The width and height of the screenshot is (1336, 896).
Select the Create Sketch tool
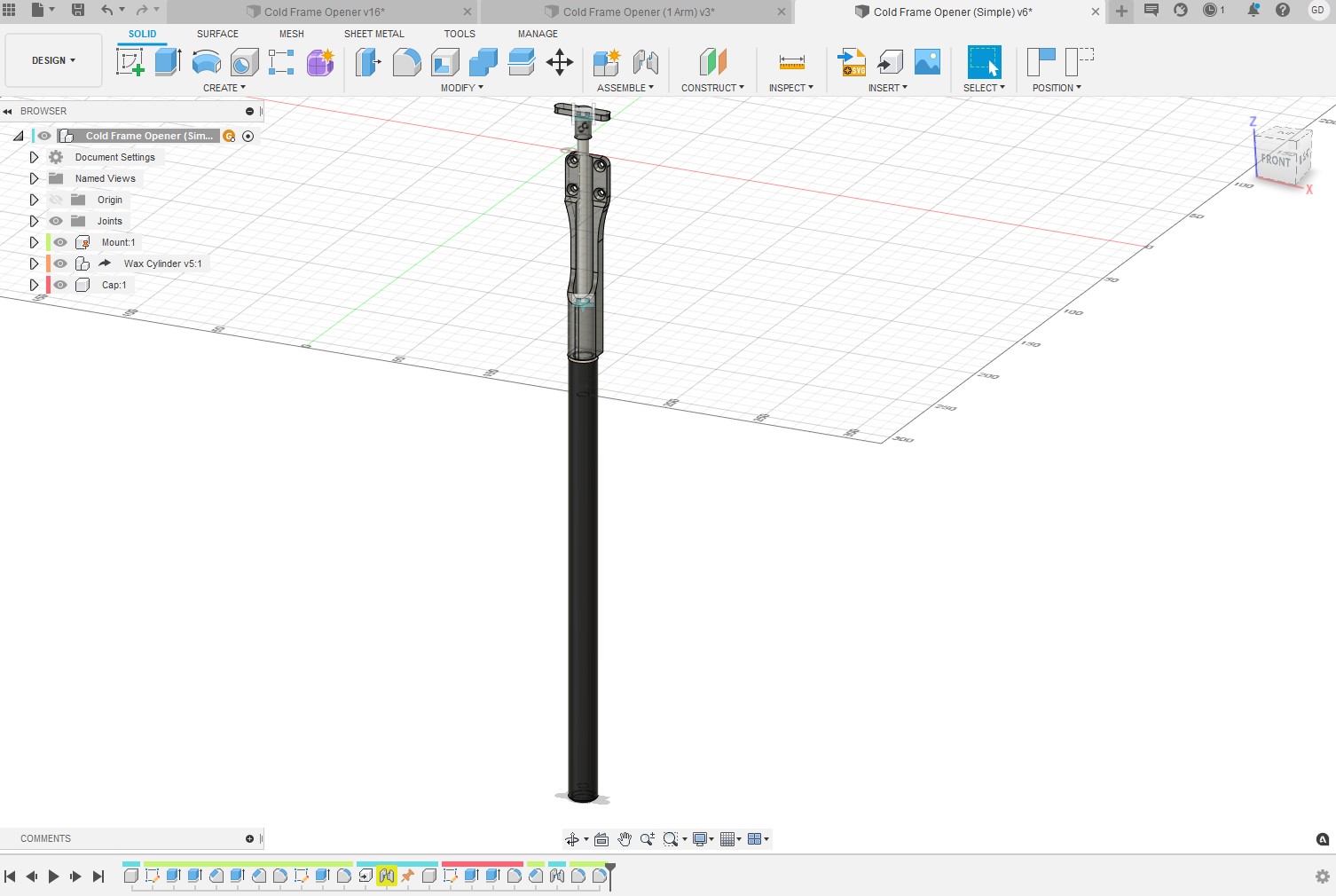(x=130, y=62)
